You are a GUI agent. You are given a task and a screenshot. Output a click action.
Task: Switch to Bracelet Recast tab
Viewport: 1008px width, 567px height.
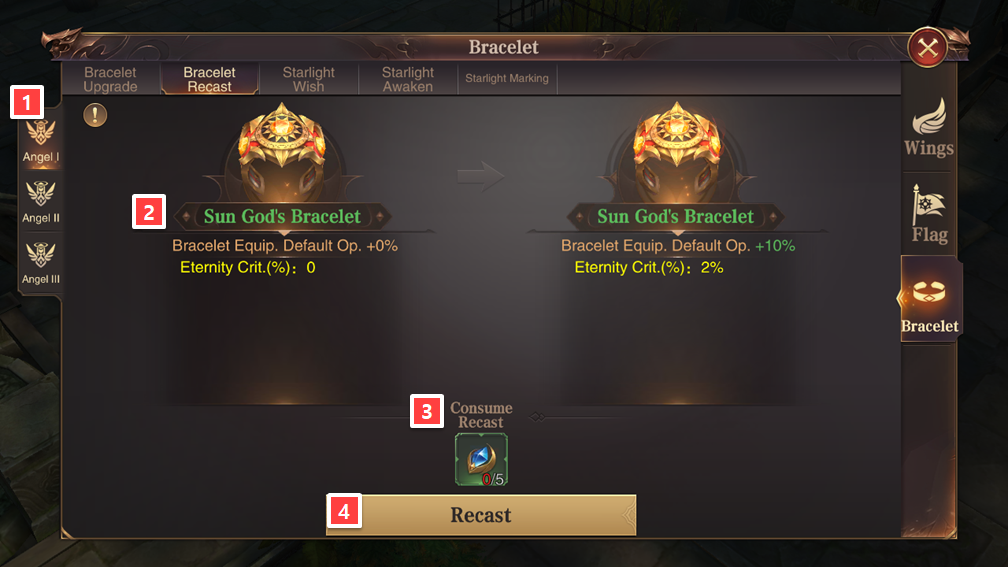(x=210, y=79)
